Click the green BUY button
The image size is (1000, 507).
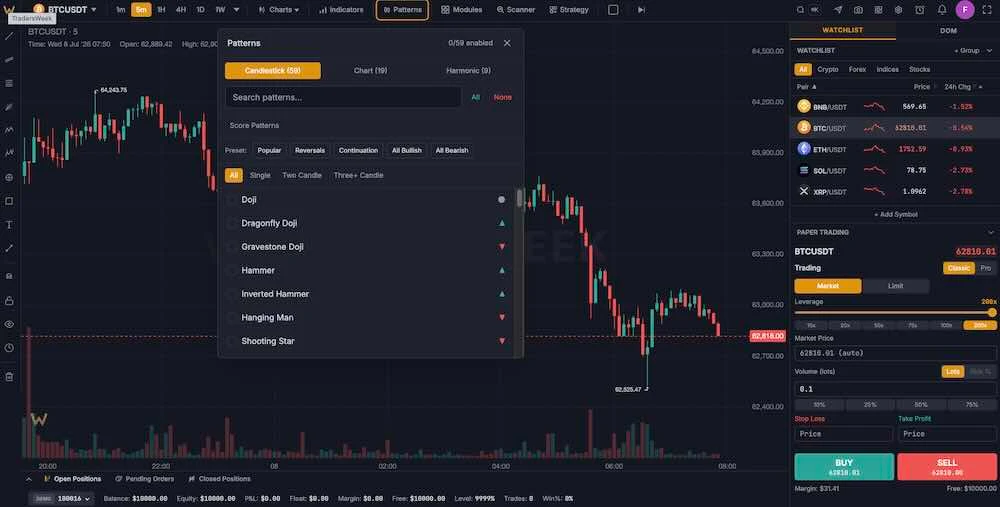point(844,467)
